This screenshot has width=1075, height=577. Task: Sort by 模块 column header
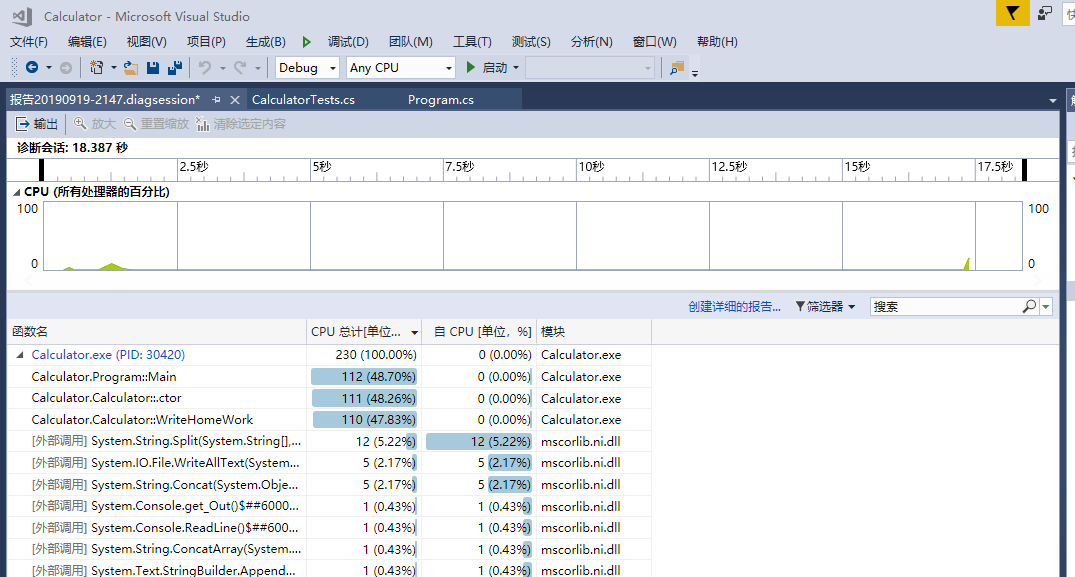(x=593, y=332)
